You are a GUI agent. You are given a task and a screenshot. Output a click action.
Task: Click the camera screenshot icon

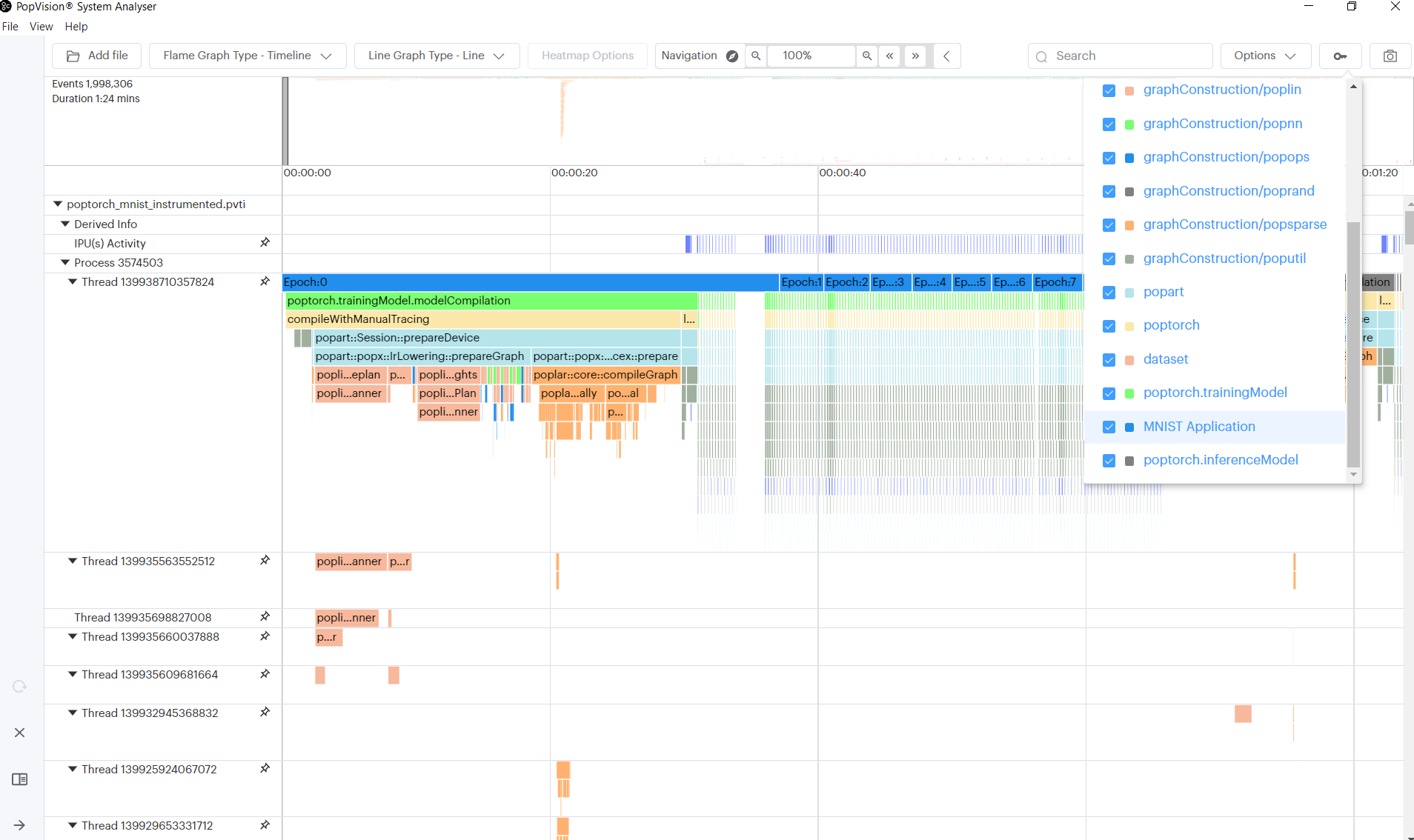coord(1390,56)
